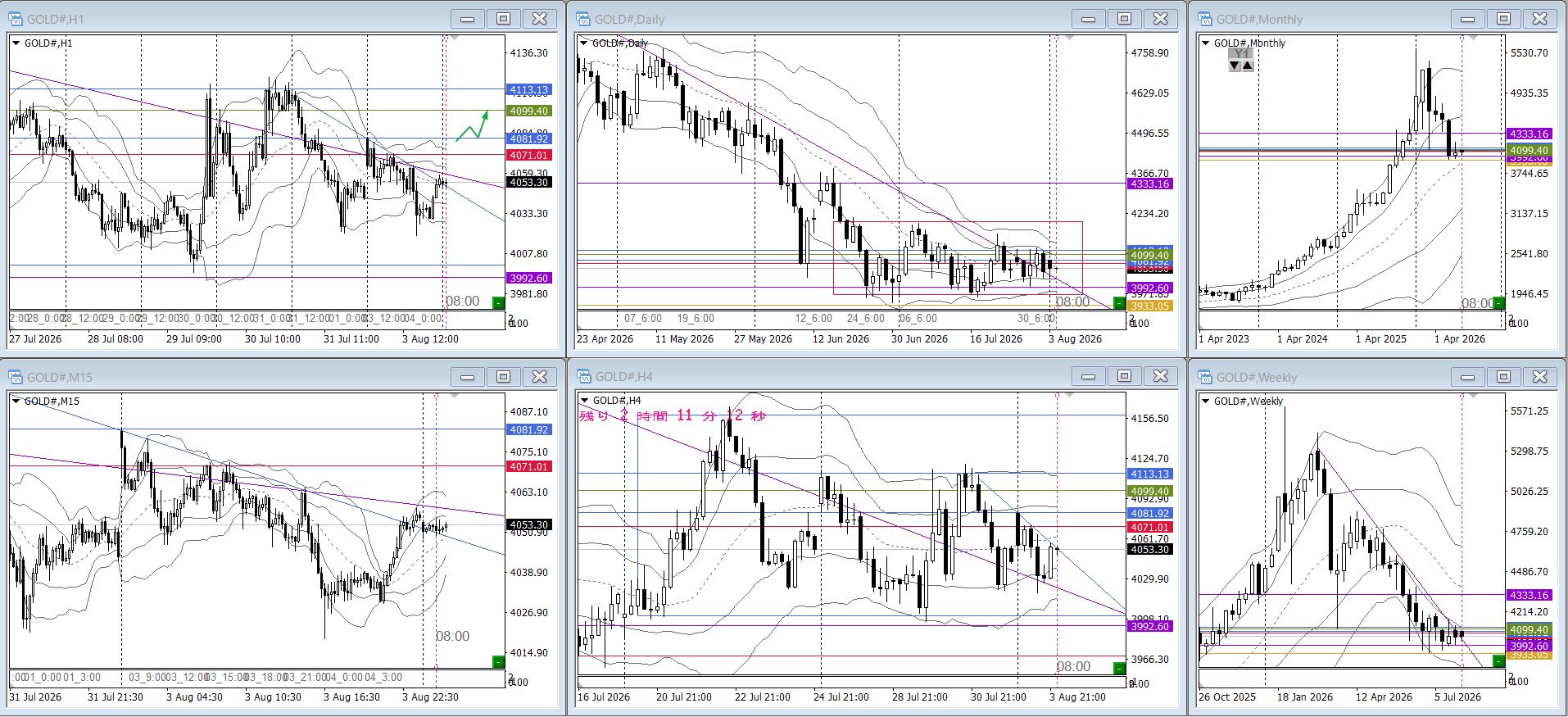Screen dimensions: 1568x717
Task: Open the GOLD#,H1 chart label dropdown arrow
Action: click(x=16, y=43)
